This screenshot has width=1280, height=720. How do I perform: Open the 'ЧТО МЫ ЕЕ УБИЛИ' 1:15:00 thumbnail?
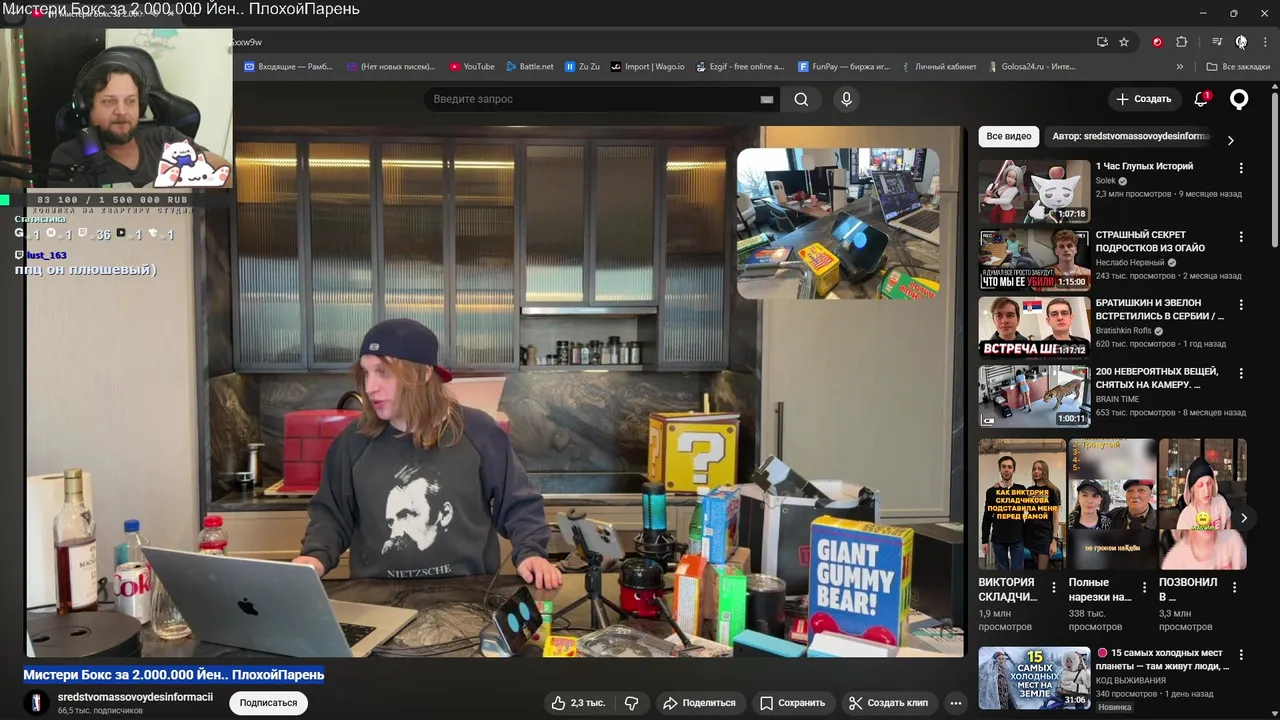pyautogui.click(x=1034, y=259)
